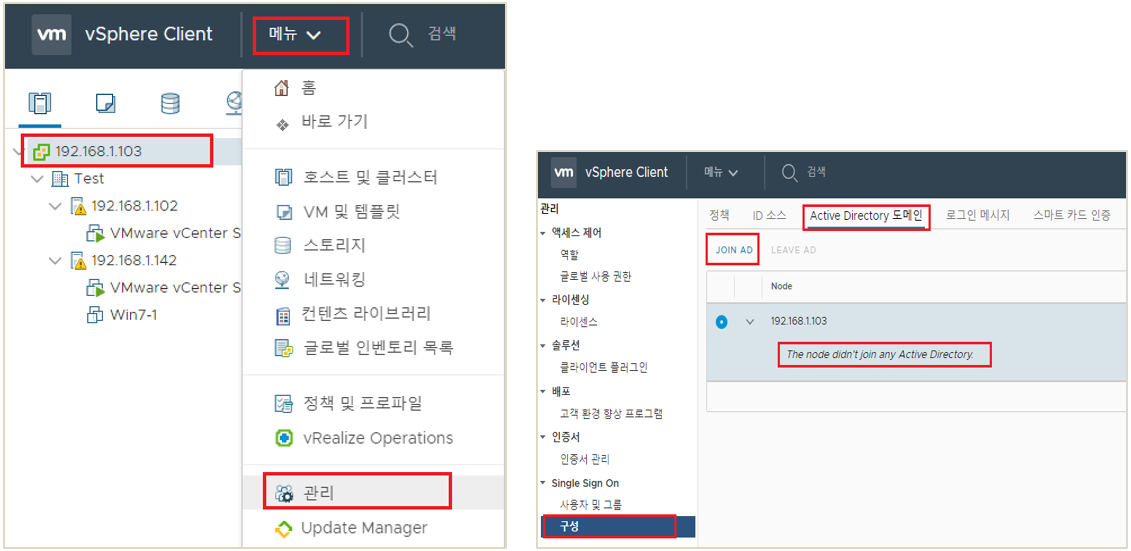Open 고객 환경 향상 프로그램 in the sidebar

click(611, 414)
